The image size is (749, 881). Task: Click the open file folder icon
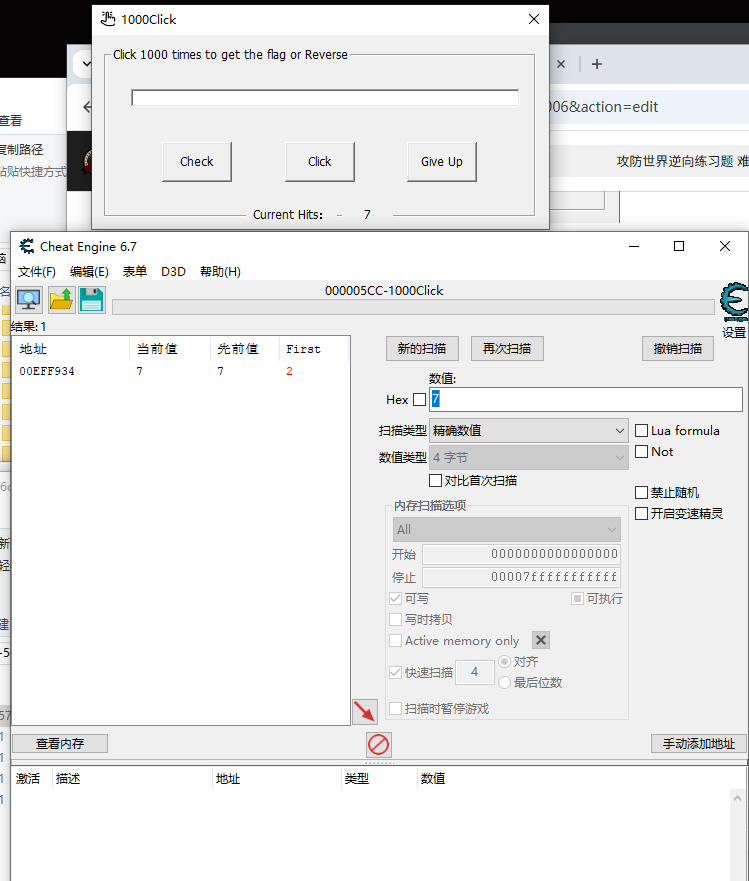pos(61,300)
